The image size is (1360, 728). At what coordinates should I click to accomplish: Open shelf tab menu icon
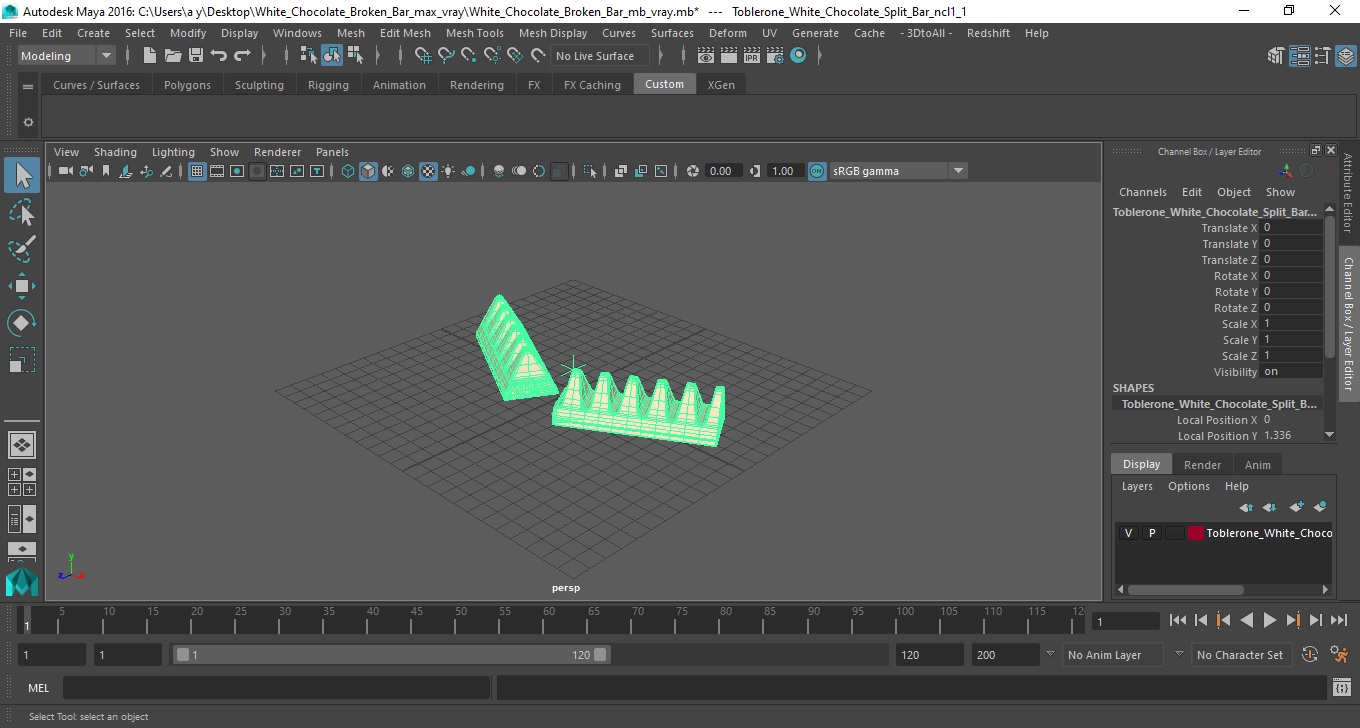coord(28,86)
